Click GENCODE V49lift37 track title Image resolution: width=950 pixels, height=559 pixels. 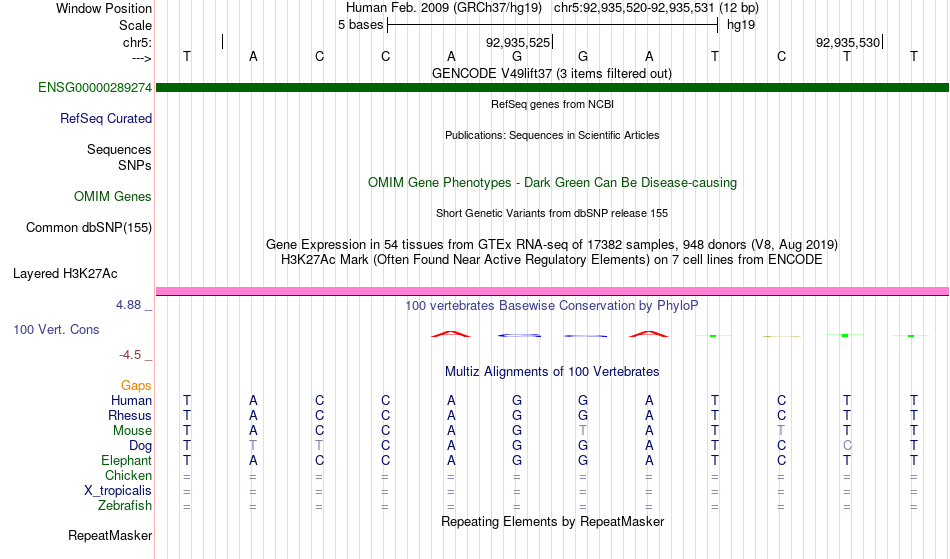(x=551, y=73)
